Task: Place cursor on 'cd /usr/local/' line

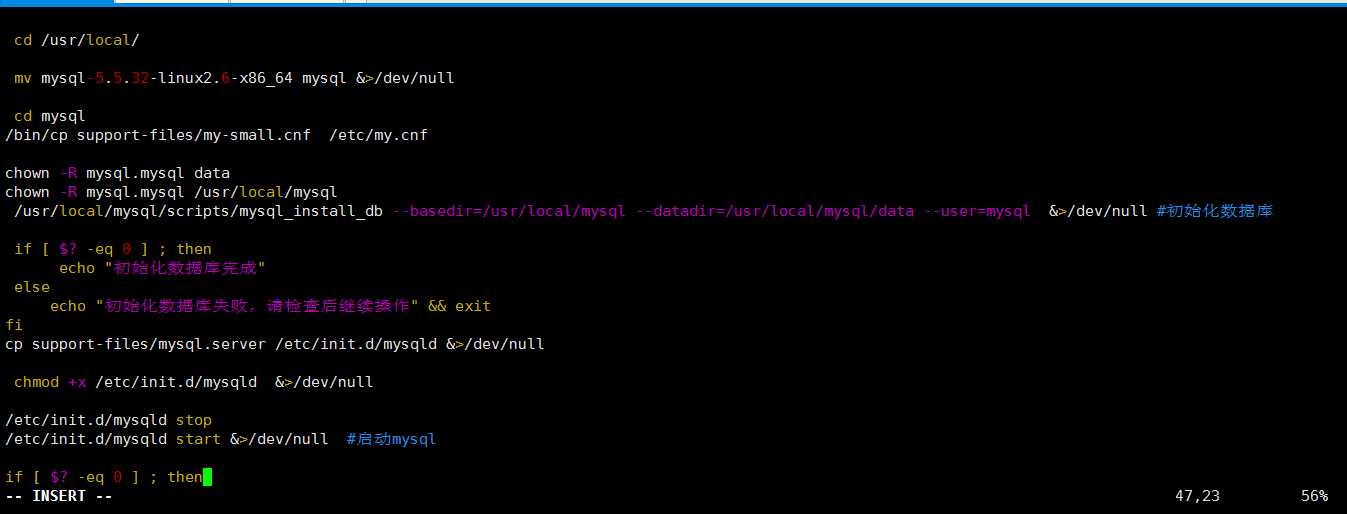Action: pos(77,40)
